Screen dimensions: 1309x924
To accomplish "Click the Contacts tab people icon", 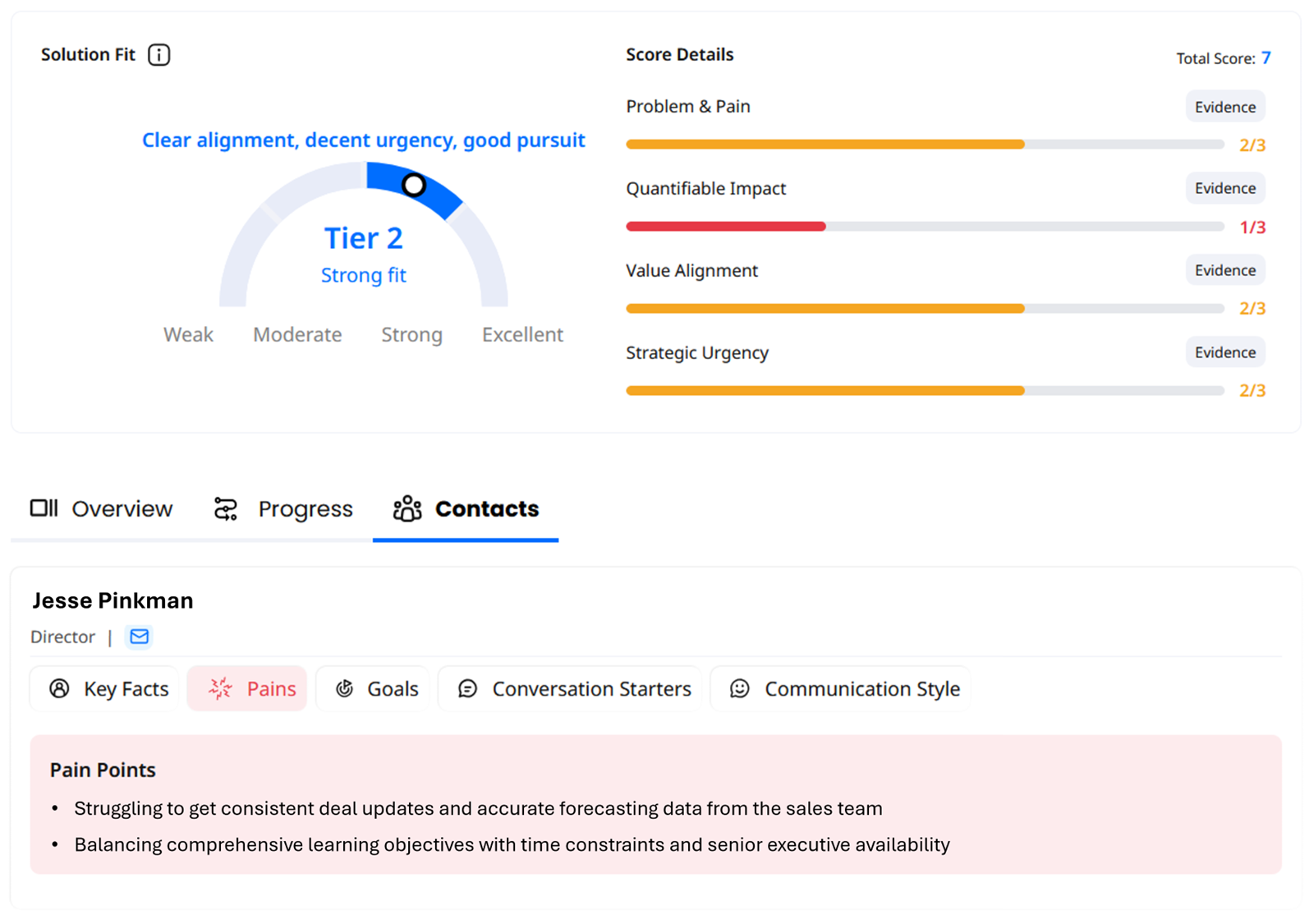I will 407,509.
